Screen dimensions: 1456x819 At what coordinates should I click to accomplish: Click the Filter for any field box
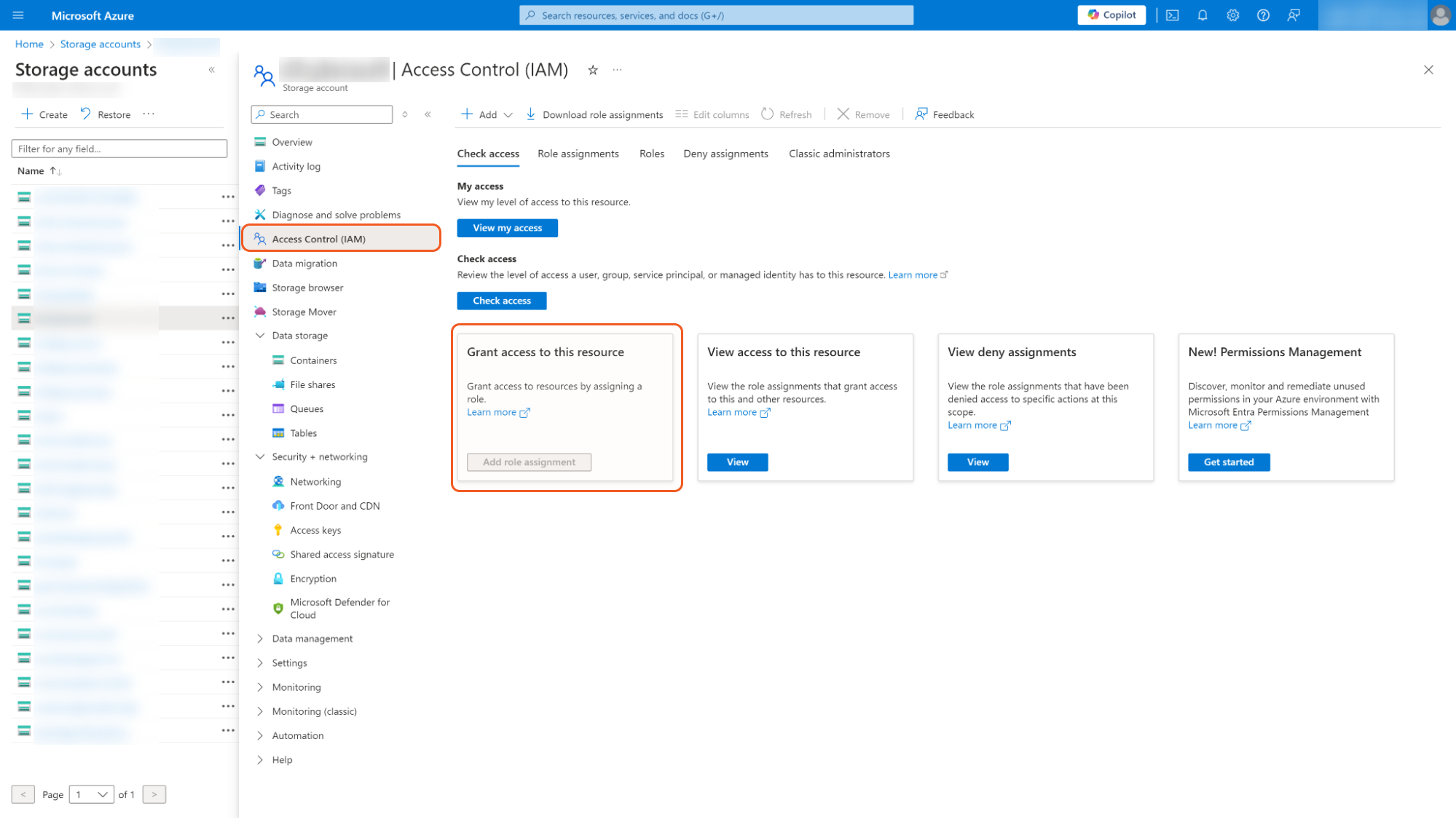point(119,149)
